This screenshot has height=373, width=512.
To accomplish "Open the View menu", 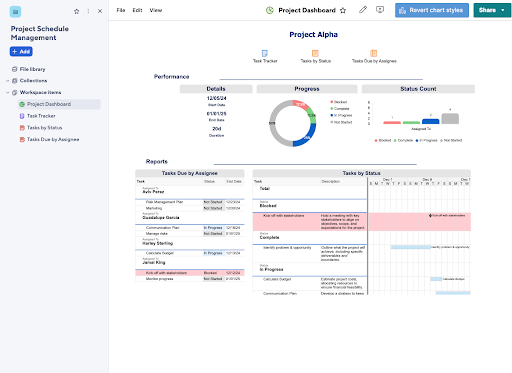I will pos(156,10).
